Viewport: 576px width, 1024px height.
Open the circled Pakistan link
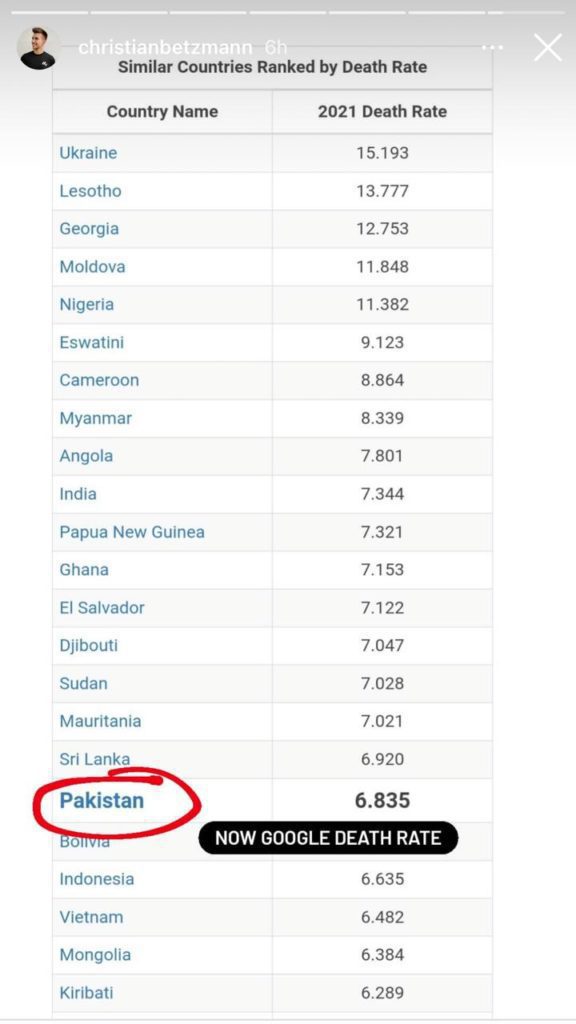point(101,801)
